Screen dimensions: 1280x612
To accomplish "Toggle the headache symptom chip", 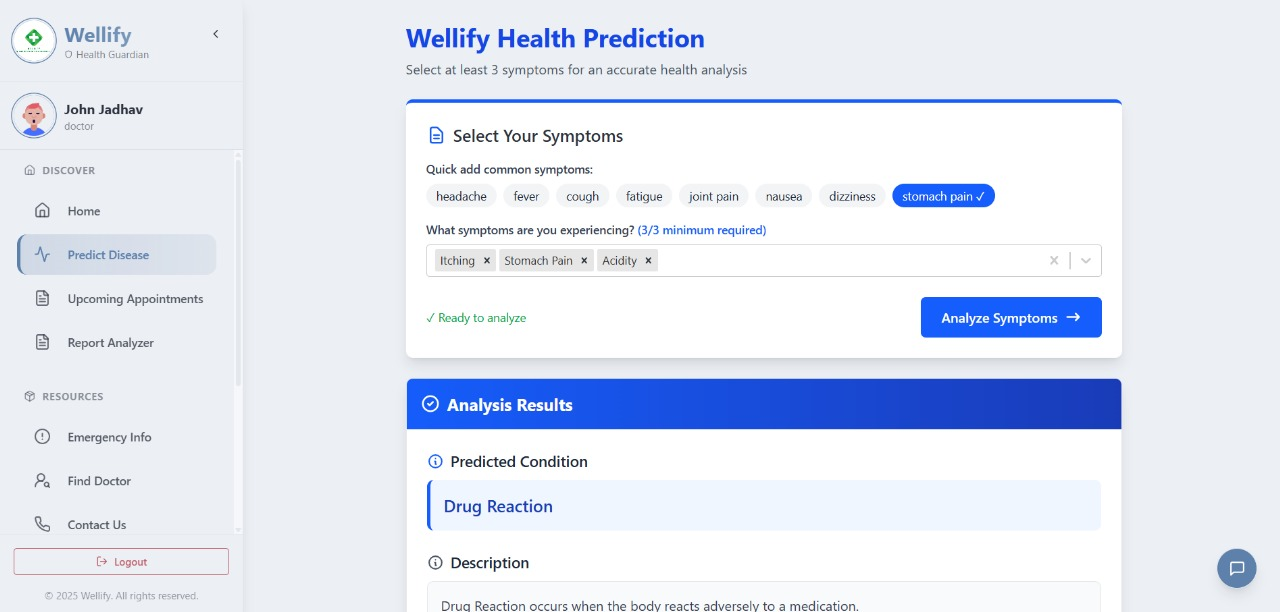I will coord(461,196).
